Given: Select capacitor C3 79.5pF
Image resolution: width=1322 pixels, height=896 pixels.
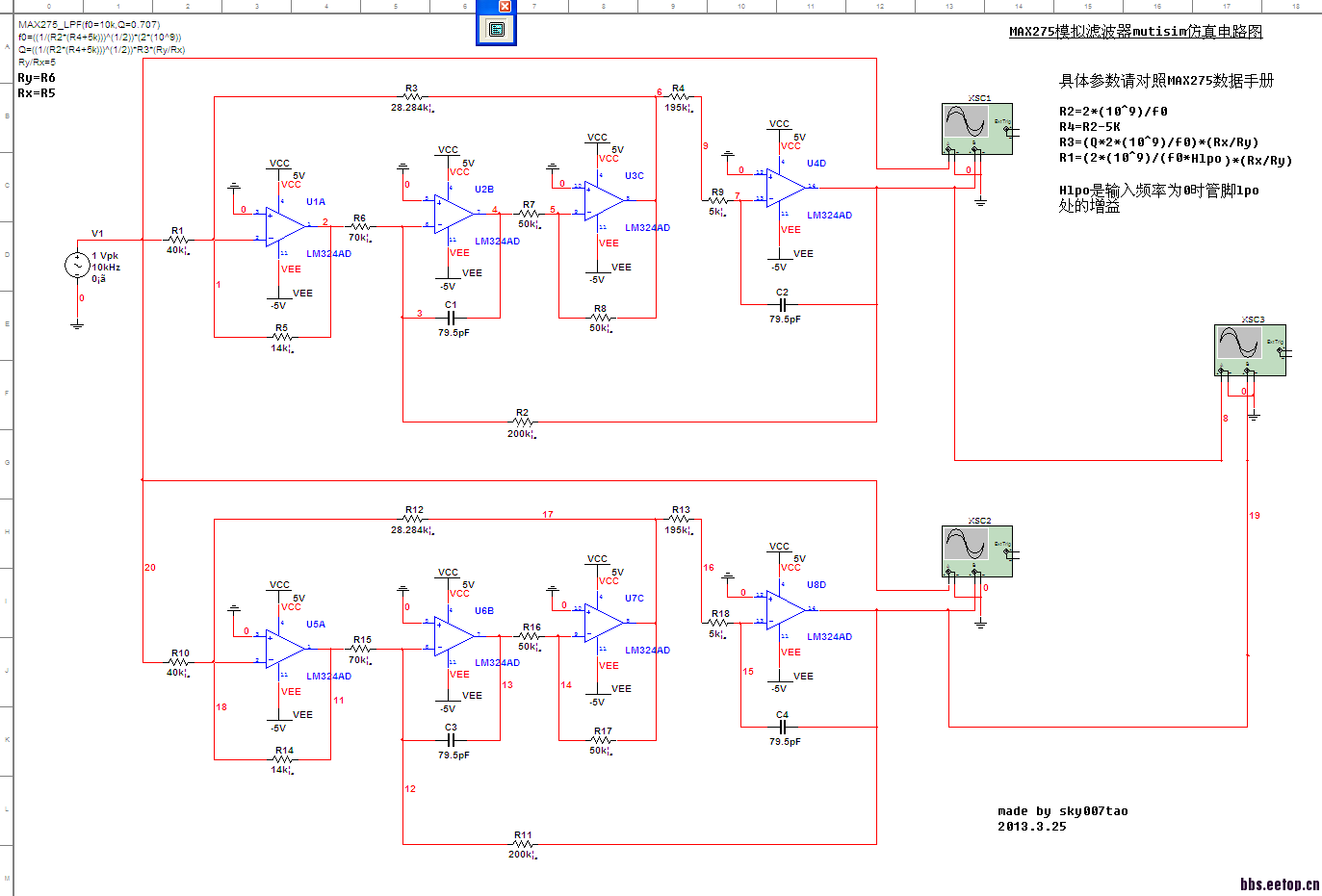Looking at the screenshot, I should click(x=451, y=740).
